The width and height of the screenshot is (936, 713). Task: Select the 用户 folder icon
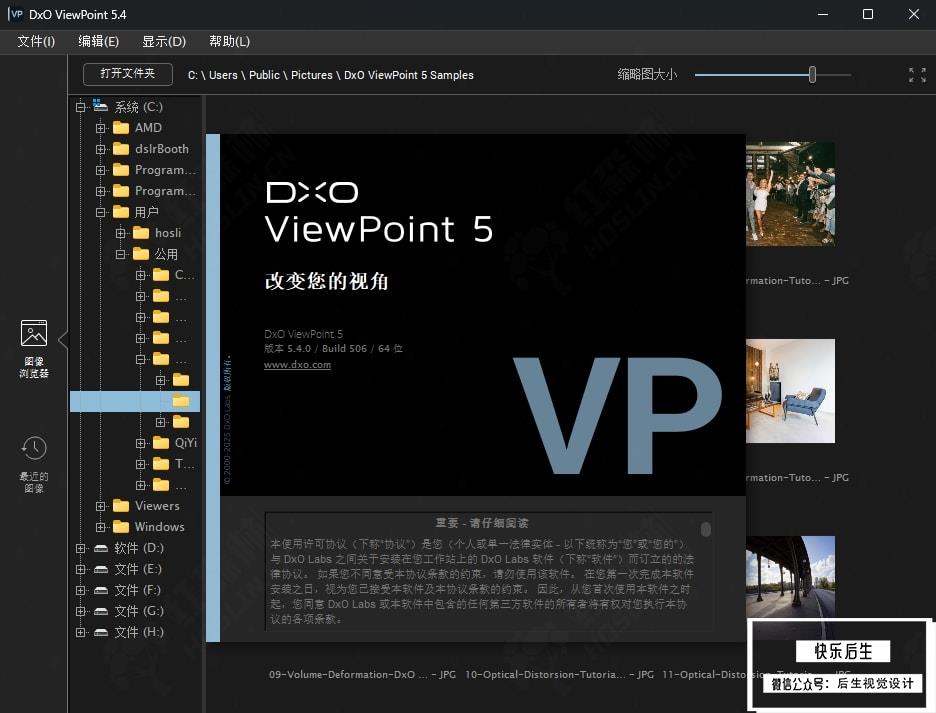click(x=121, y=212)
